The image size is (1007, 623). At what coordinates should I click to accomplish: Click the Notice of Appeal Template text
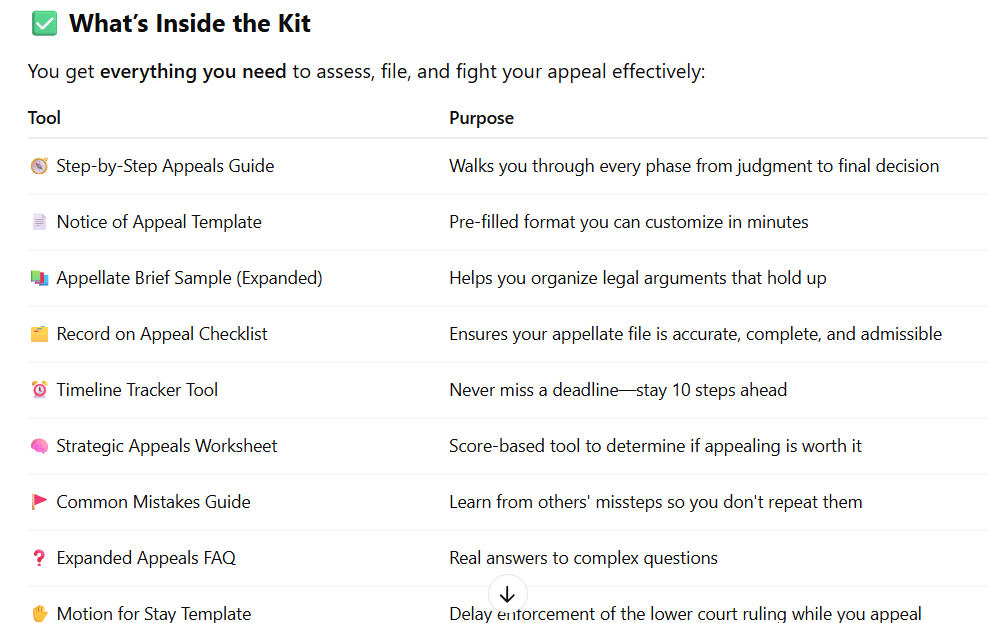(x=159, y=222)
